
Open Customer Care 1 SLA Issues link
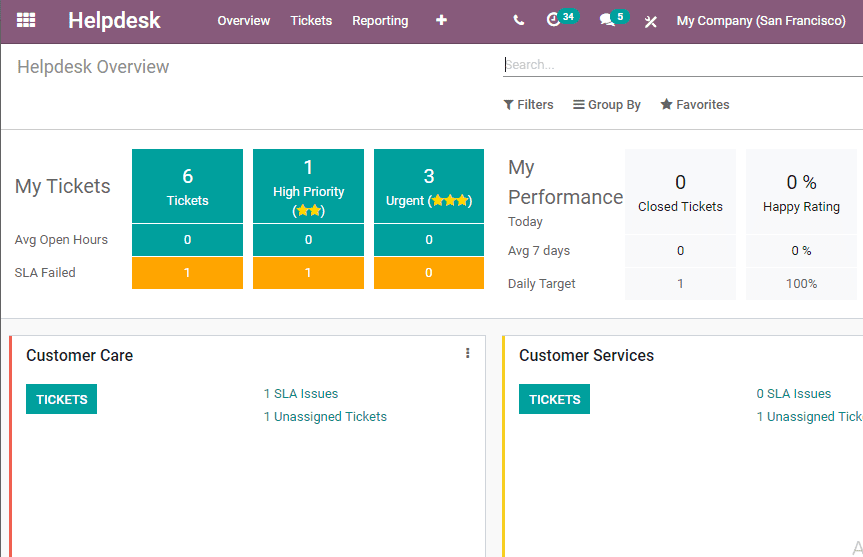[x=301, y=394]
